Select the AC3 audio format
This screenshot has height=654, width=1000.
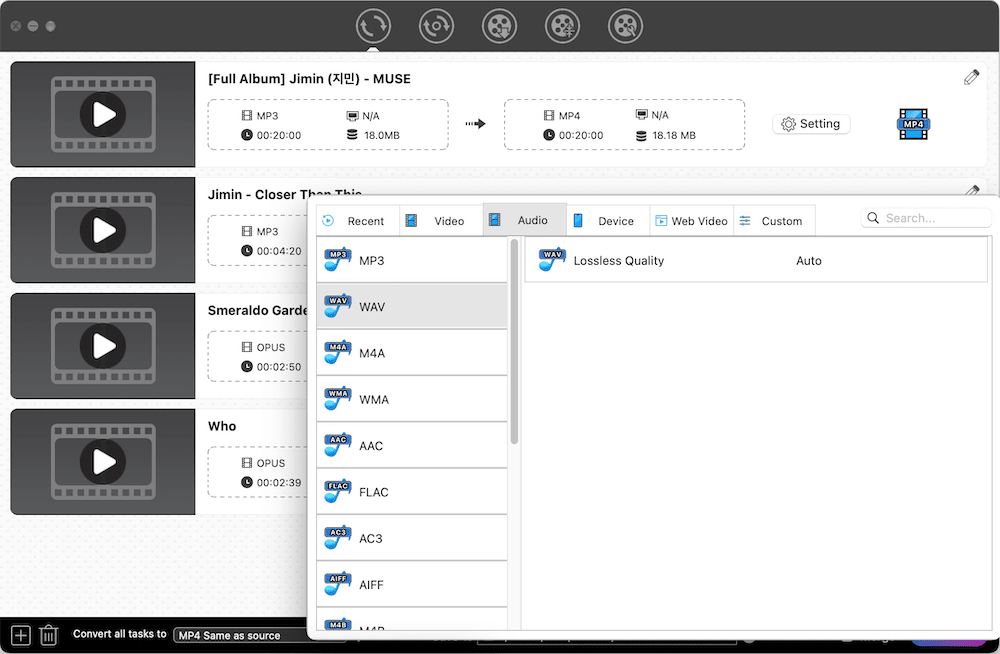(x=412, y=538)
